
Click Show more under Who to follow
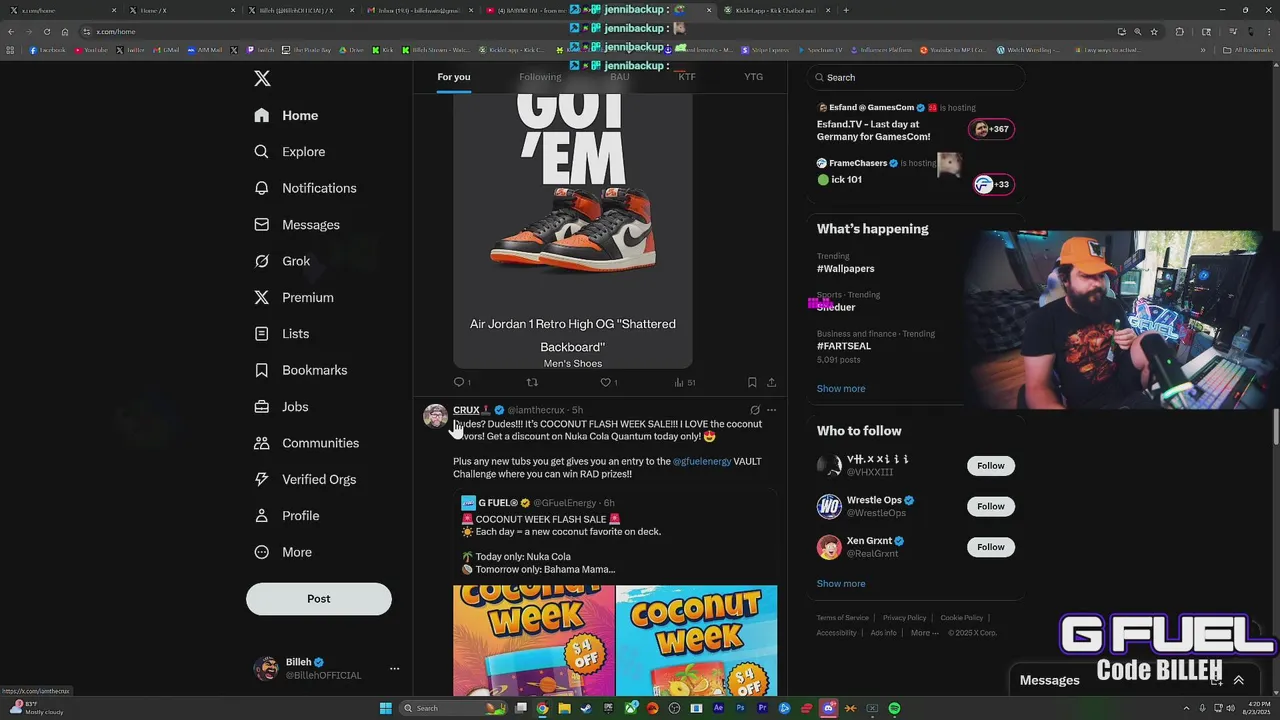[x=841, y=584]
